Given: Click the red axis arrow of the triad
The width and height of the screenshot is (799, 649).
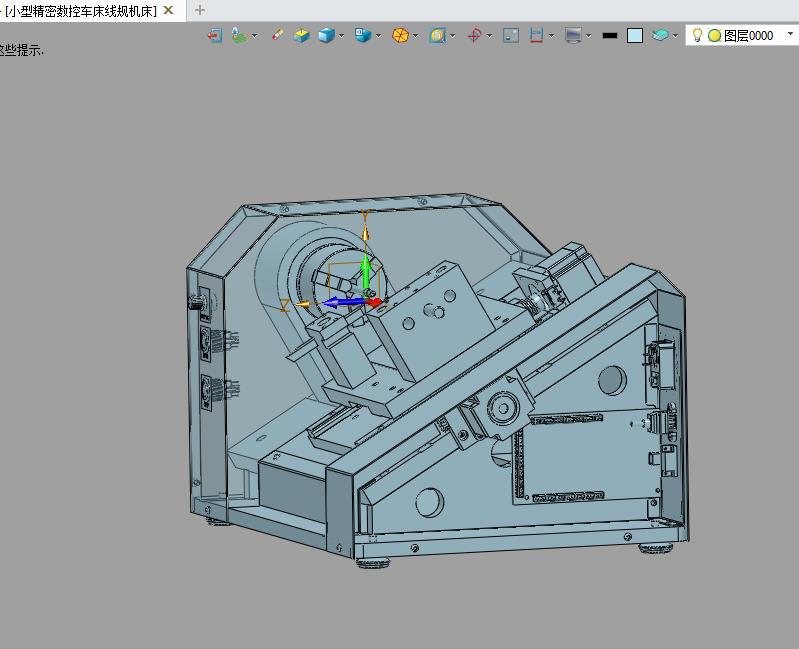Looking at the screenshot, I should coord(374,303).
